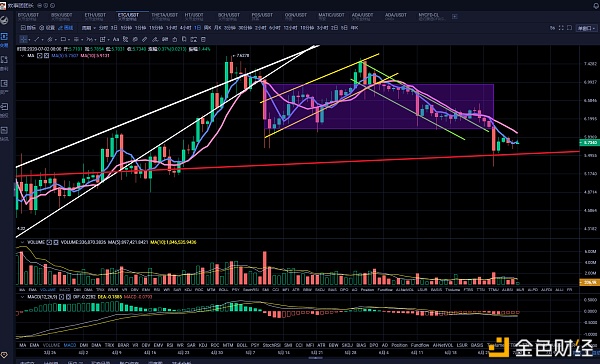Click the first left sidebar logo icon
The height and width of the screenshot is (364, 600).
(4, 20)
